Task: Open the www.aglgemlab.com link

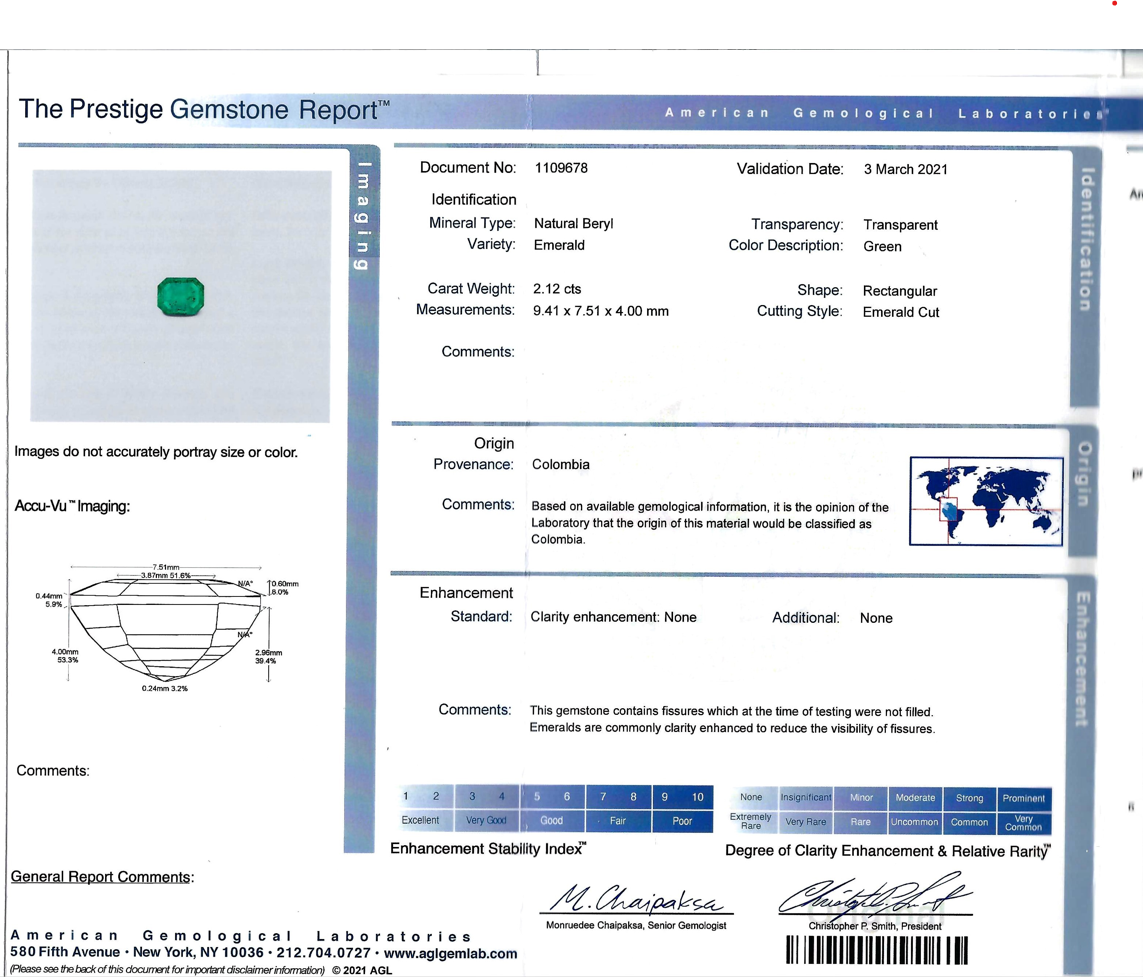Action: (x=450, y=954)
